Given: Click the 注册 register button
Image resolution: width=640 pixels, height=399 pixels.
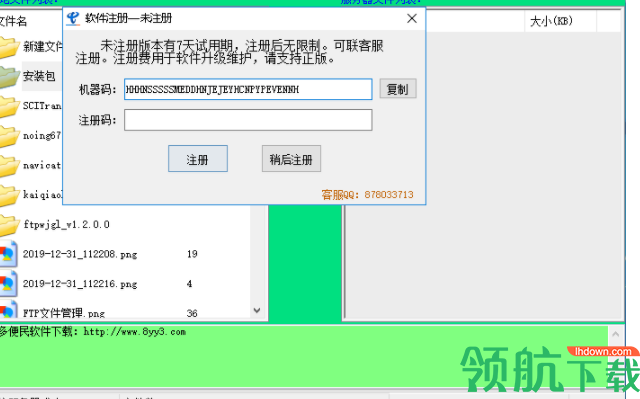Looking at the screenshot, I should point(198,159).
